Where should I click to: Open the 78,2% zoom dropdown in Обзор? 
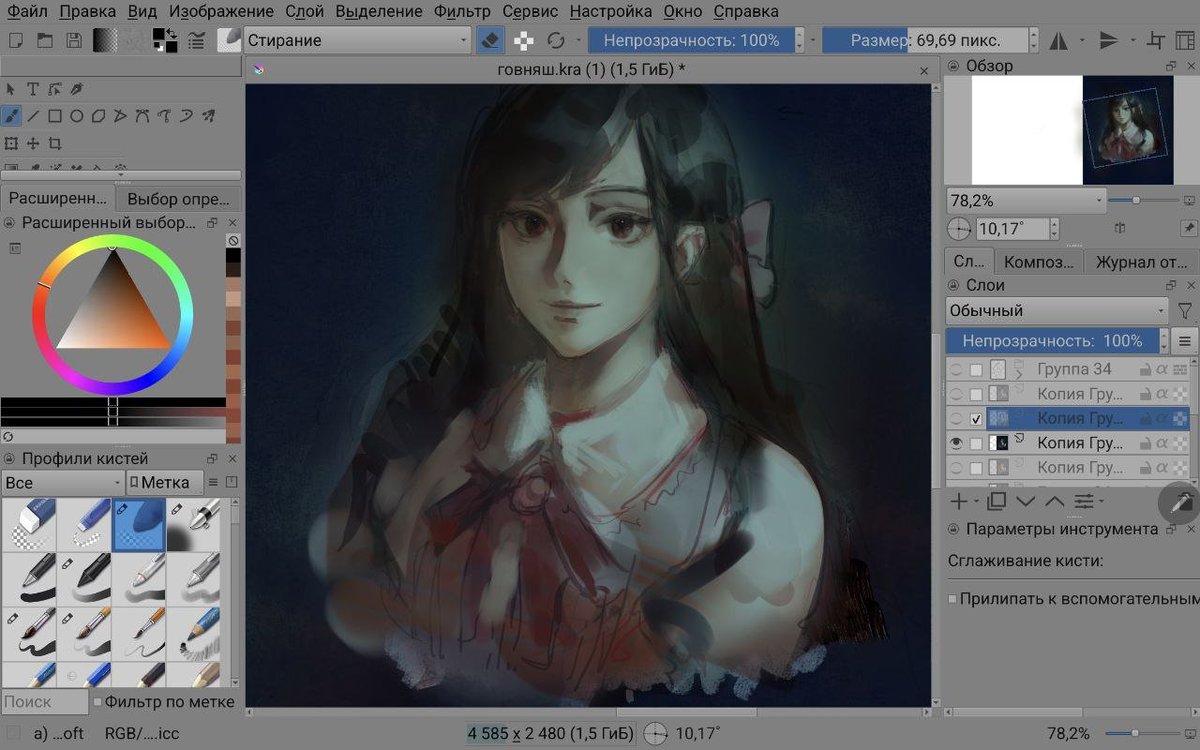[x=1025, y=200]
